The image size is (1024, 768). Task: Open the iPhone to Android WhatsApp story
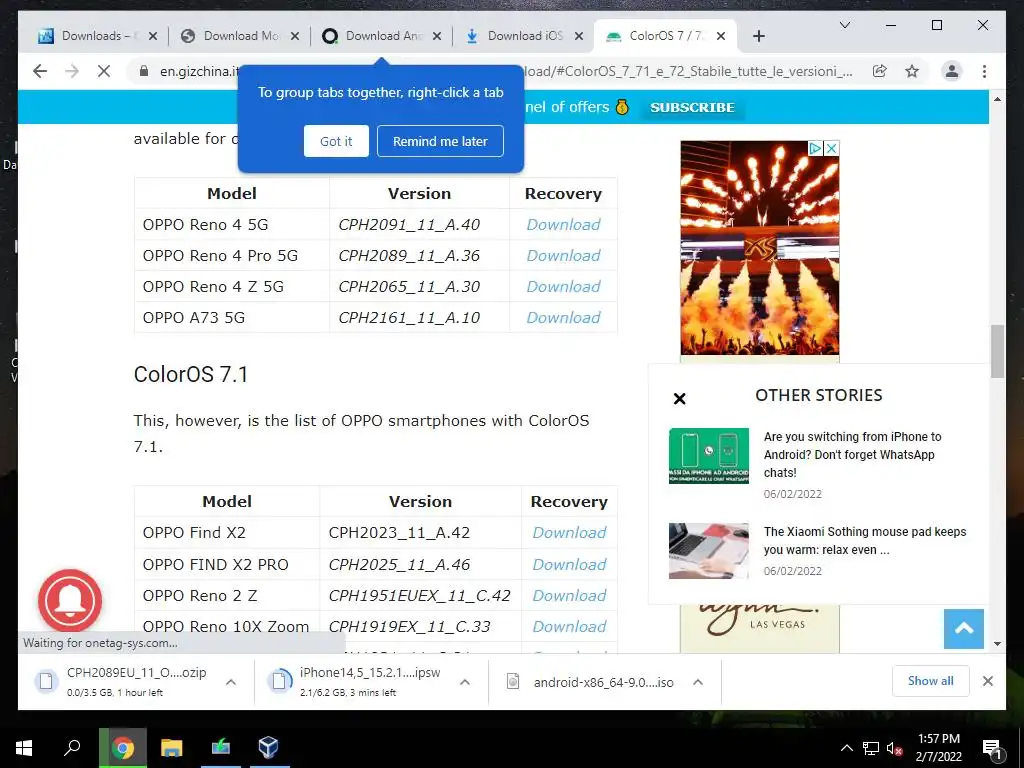point(853,455)
